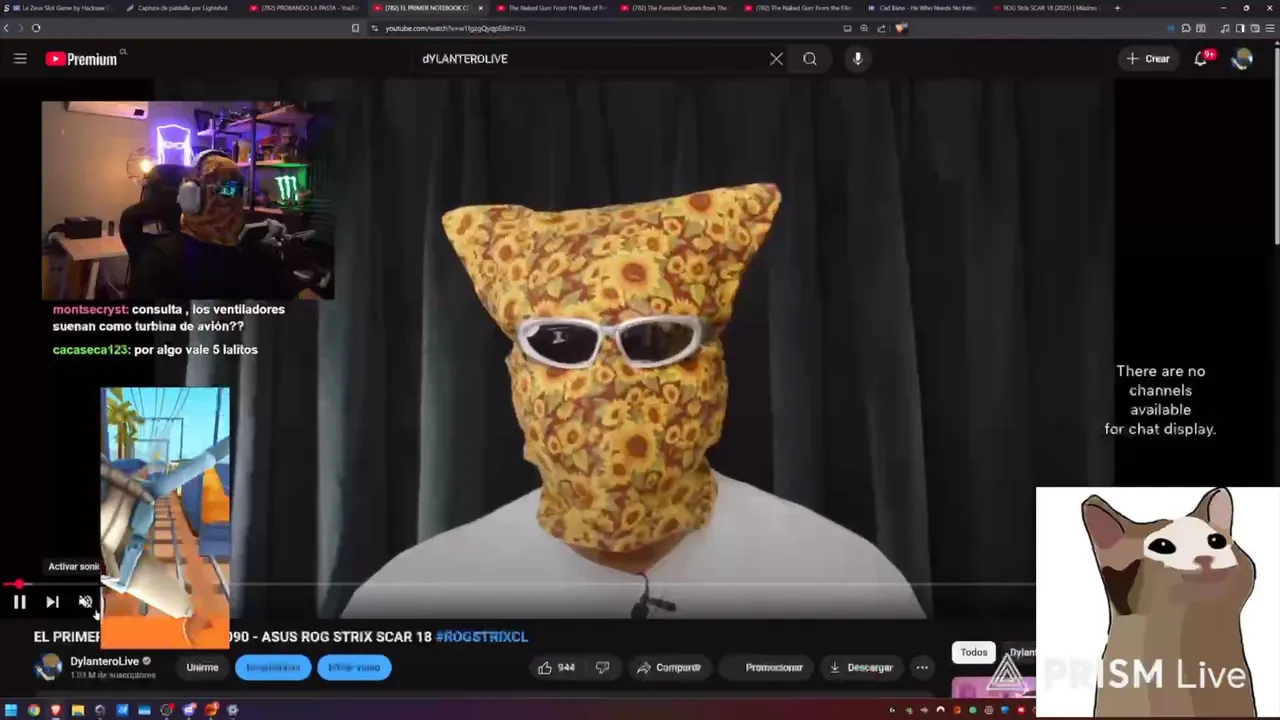1280x720 pixels.
Task: Reload the page
Action: coord(36,28)
